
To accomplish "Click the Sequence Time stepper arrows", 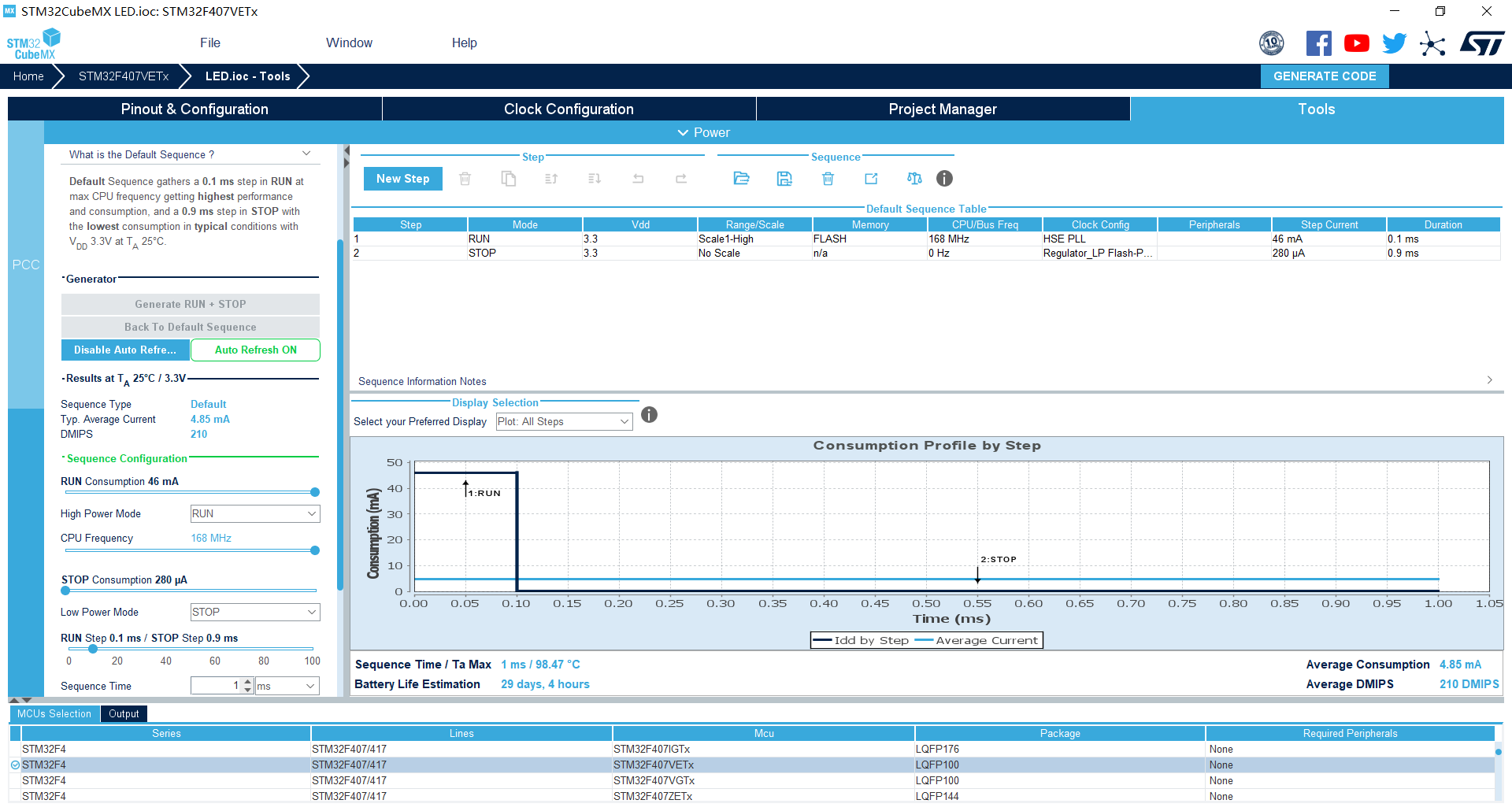I will [x=248, y=686].
